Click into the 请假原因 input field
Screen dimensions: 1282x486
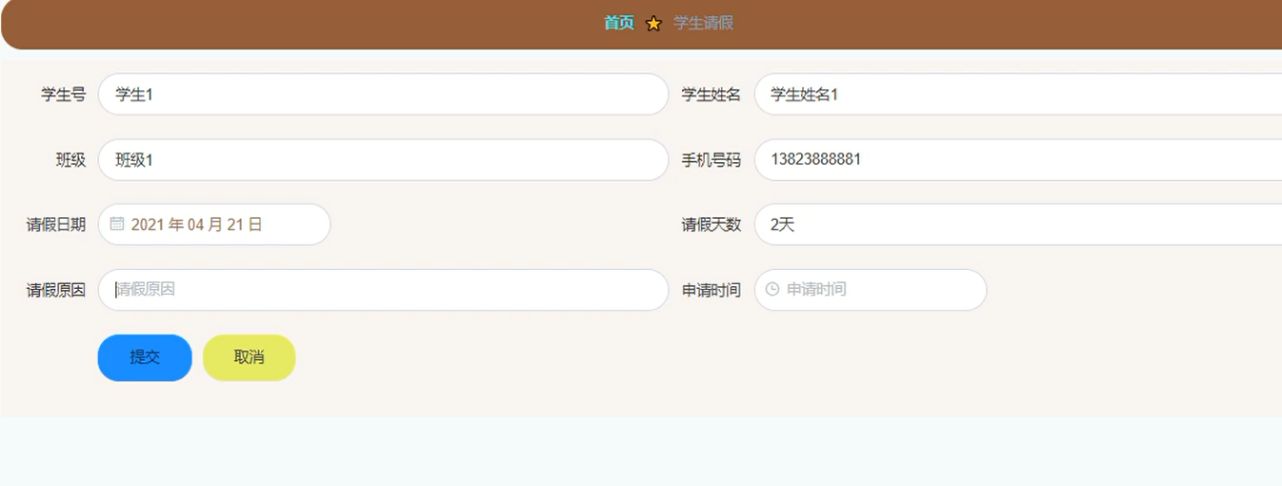[383, 289]
